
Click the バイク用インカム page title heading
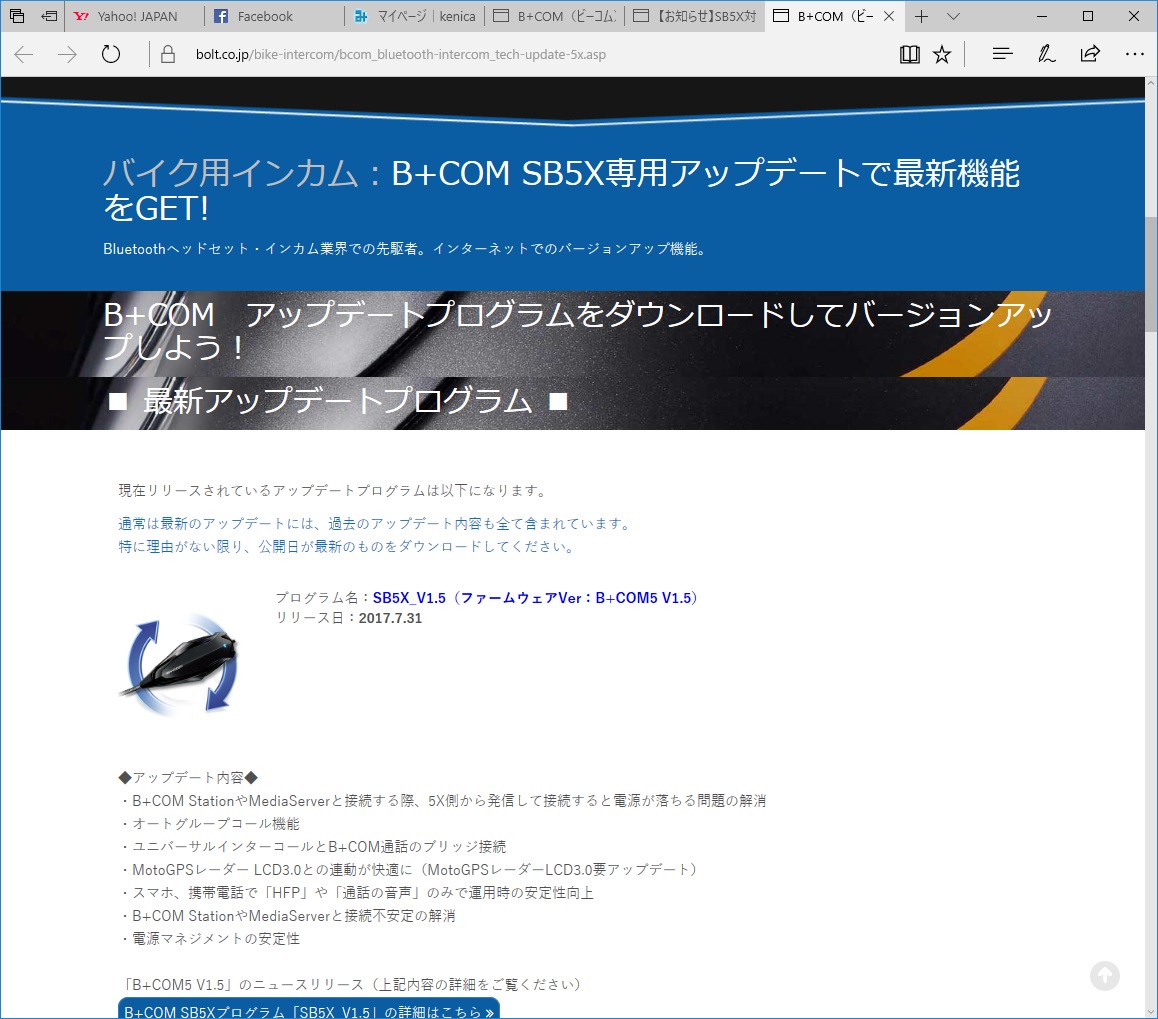tap(561, 191)
